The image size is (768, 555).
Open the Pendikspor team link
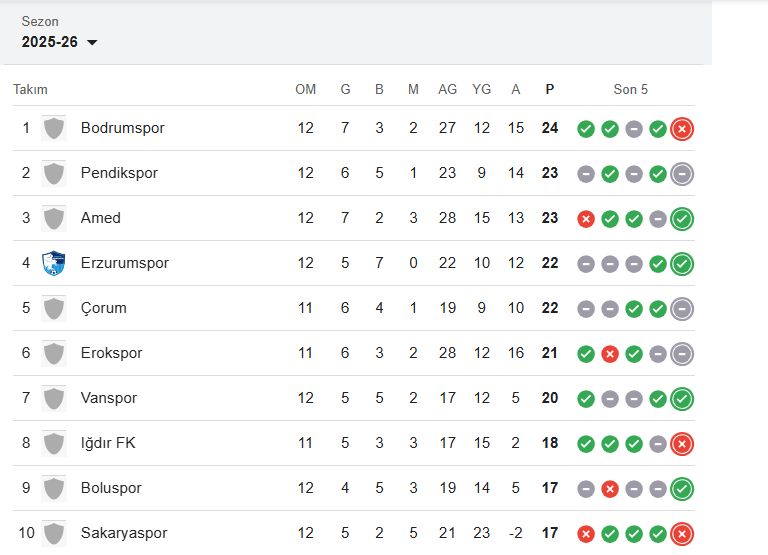coord(119,173)
